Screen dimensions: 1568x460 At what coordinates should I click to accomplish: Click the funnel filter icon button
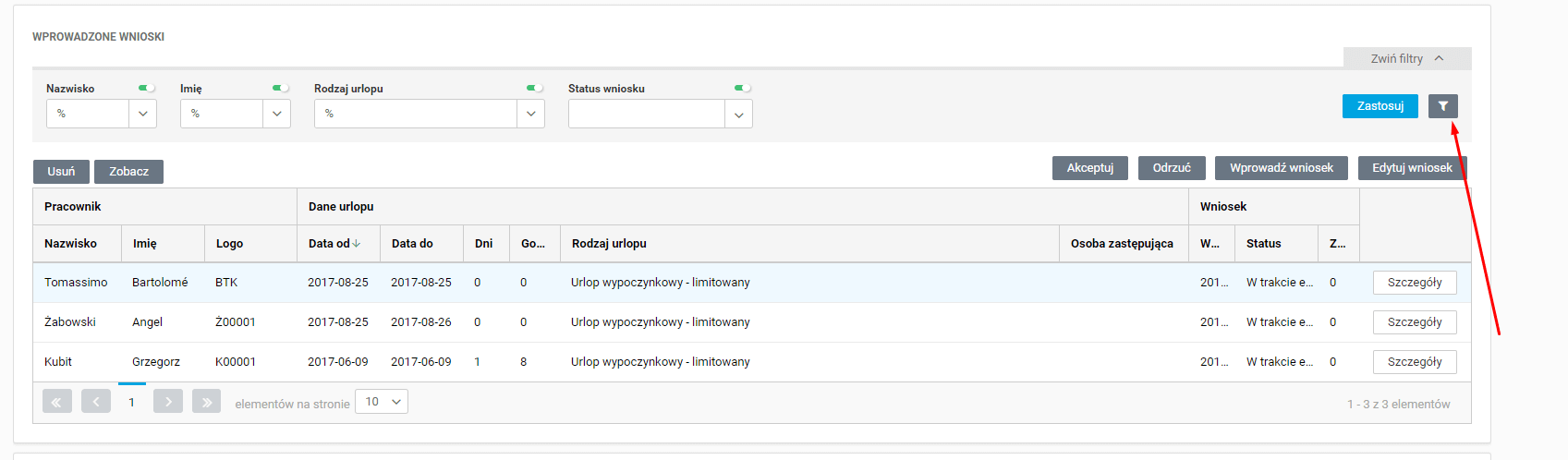coord(1442,106)
